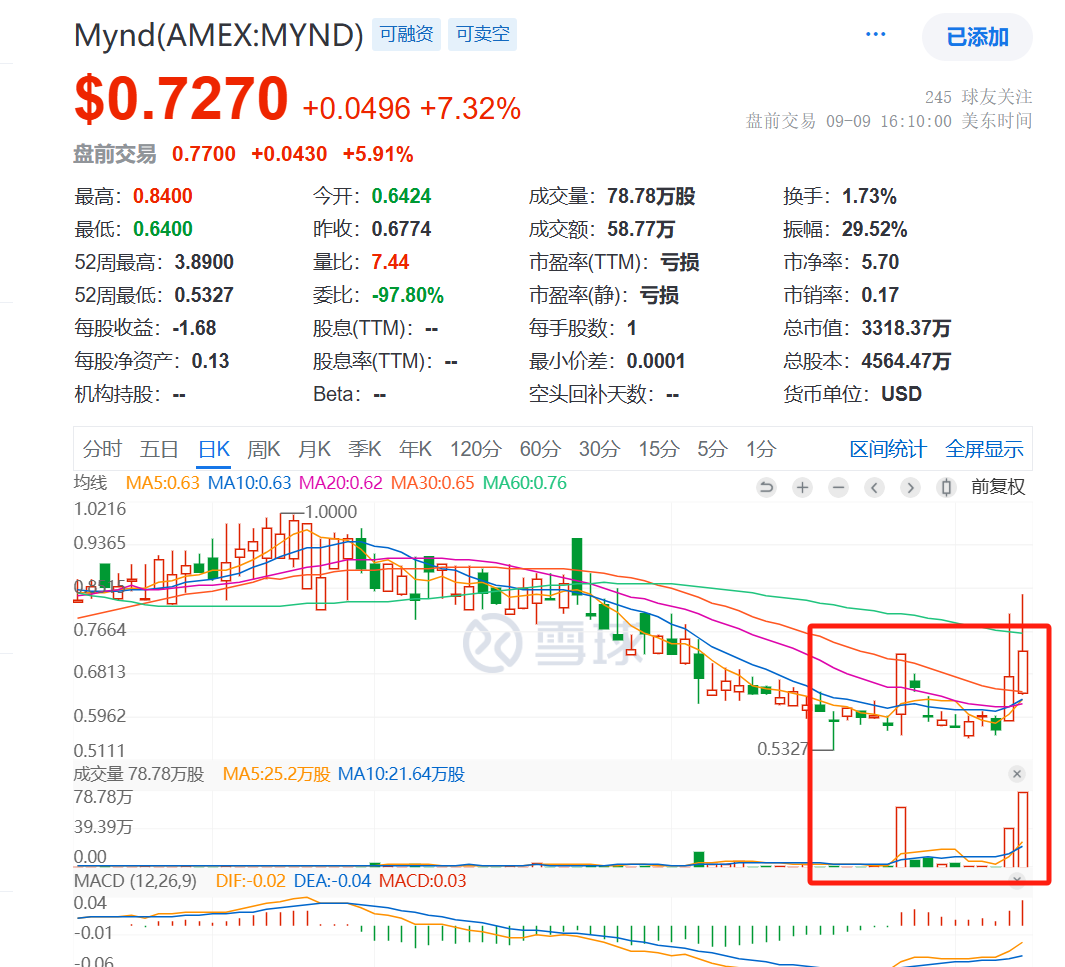
Task: Click the 52周最高 3.8900 value
Action: coord(204,262)
